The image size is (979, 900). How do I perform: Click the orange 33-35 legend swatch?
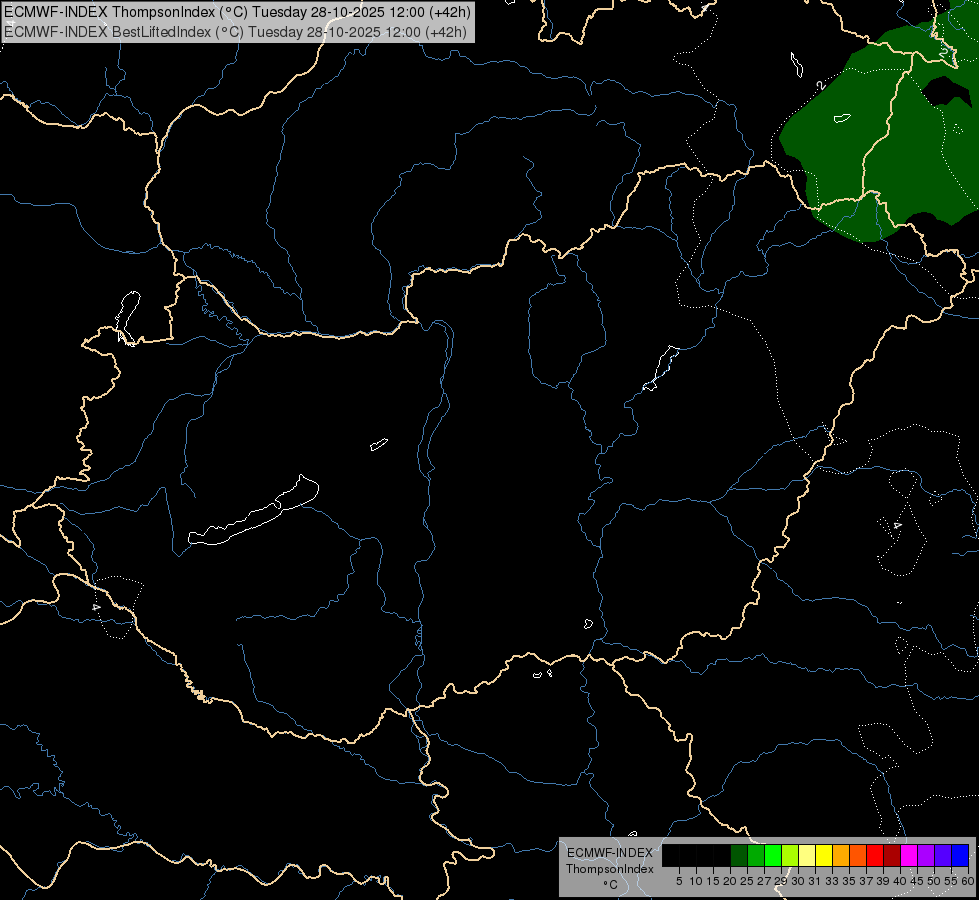tap(840, 856)
